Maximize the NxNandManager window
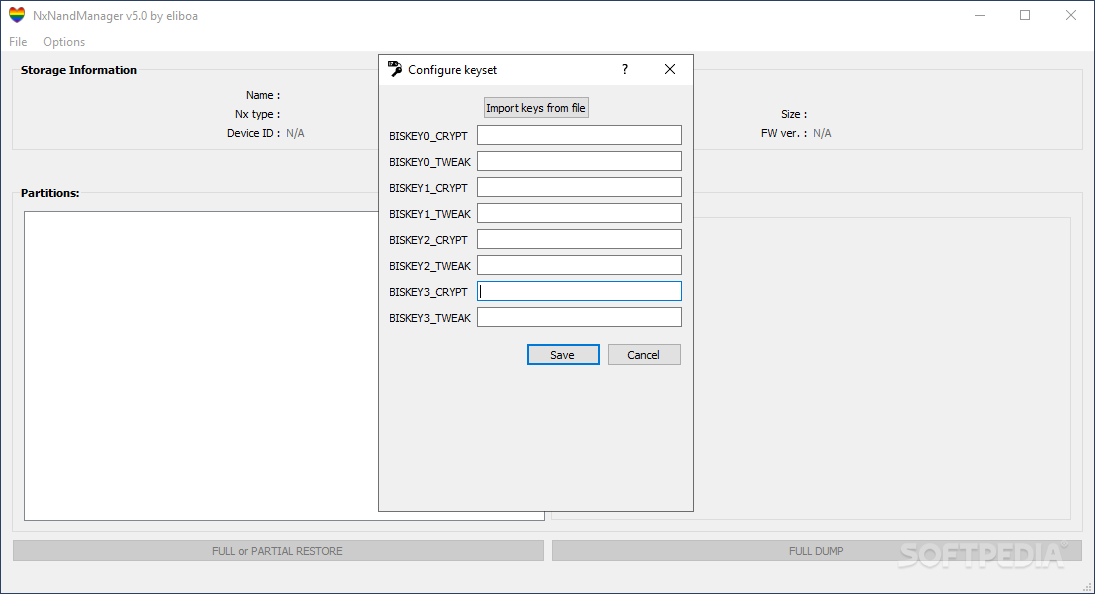The image size is (1095, 594). point(1024,15)
